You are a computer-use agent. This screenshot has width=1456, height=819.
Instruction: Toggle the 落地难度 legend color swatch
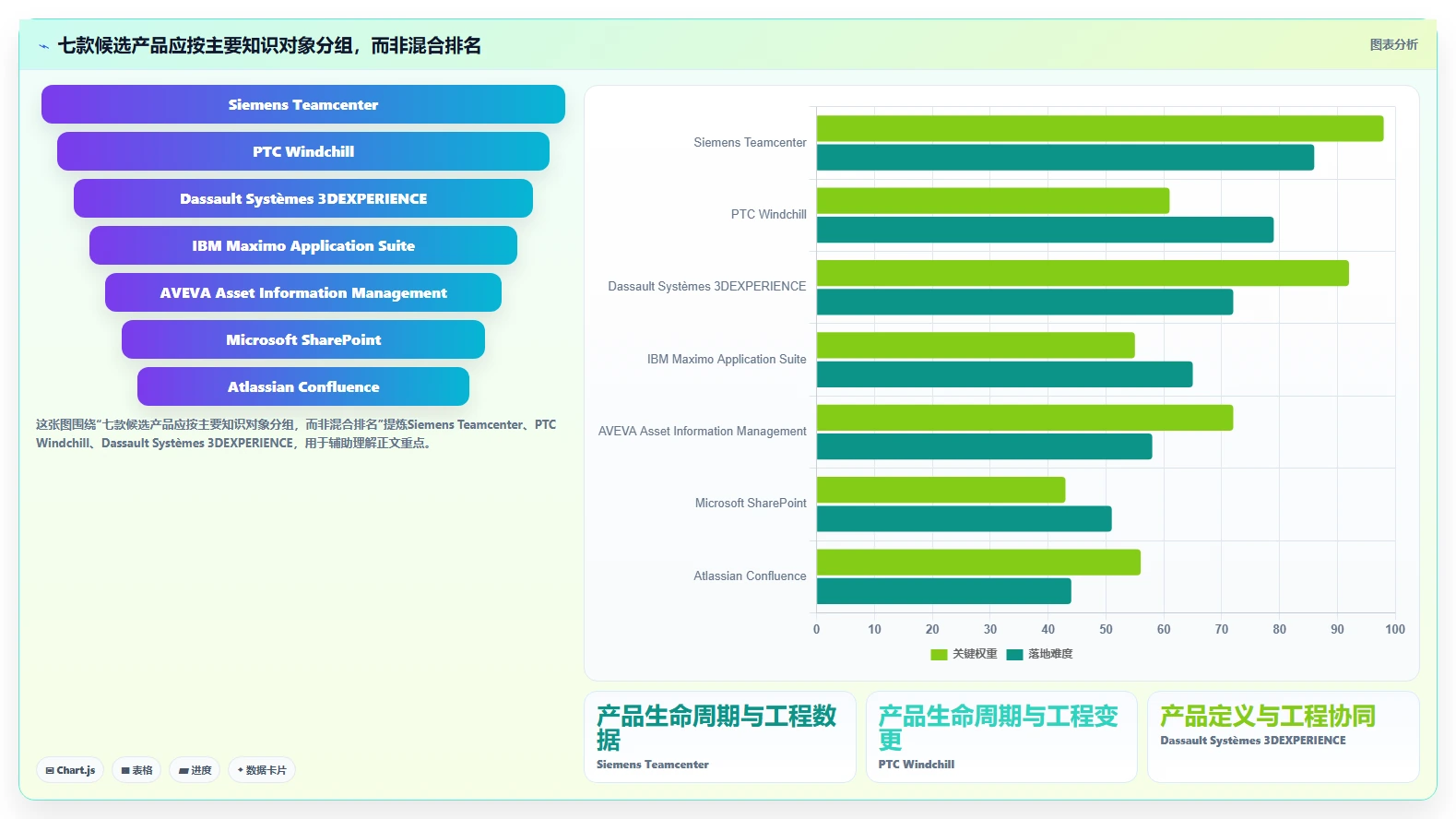click(x=1014, y=654)
